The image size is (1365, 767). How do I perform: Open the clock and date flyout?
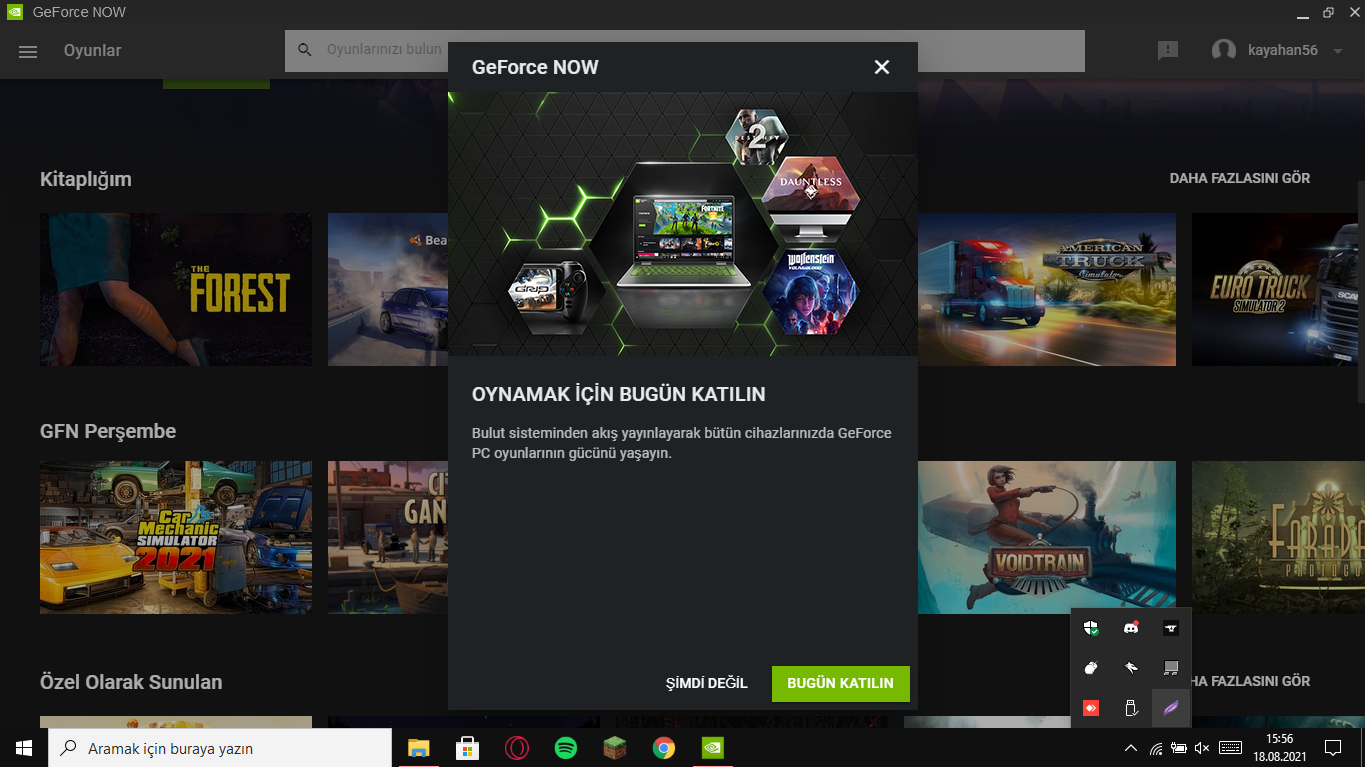pyautogui.click(x=1279, y=748)
